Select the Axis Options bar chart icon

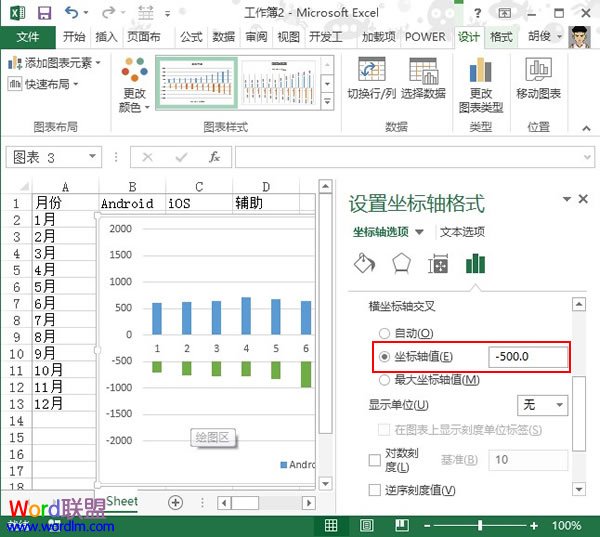pyautogui.click(x=475, y=264)
